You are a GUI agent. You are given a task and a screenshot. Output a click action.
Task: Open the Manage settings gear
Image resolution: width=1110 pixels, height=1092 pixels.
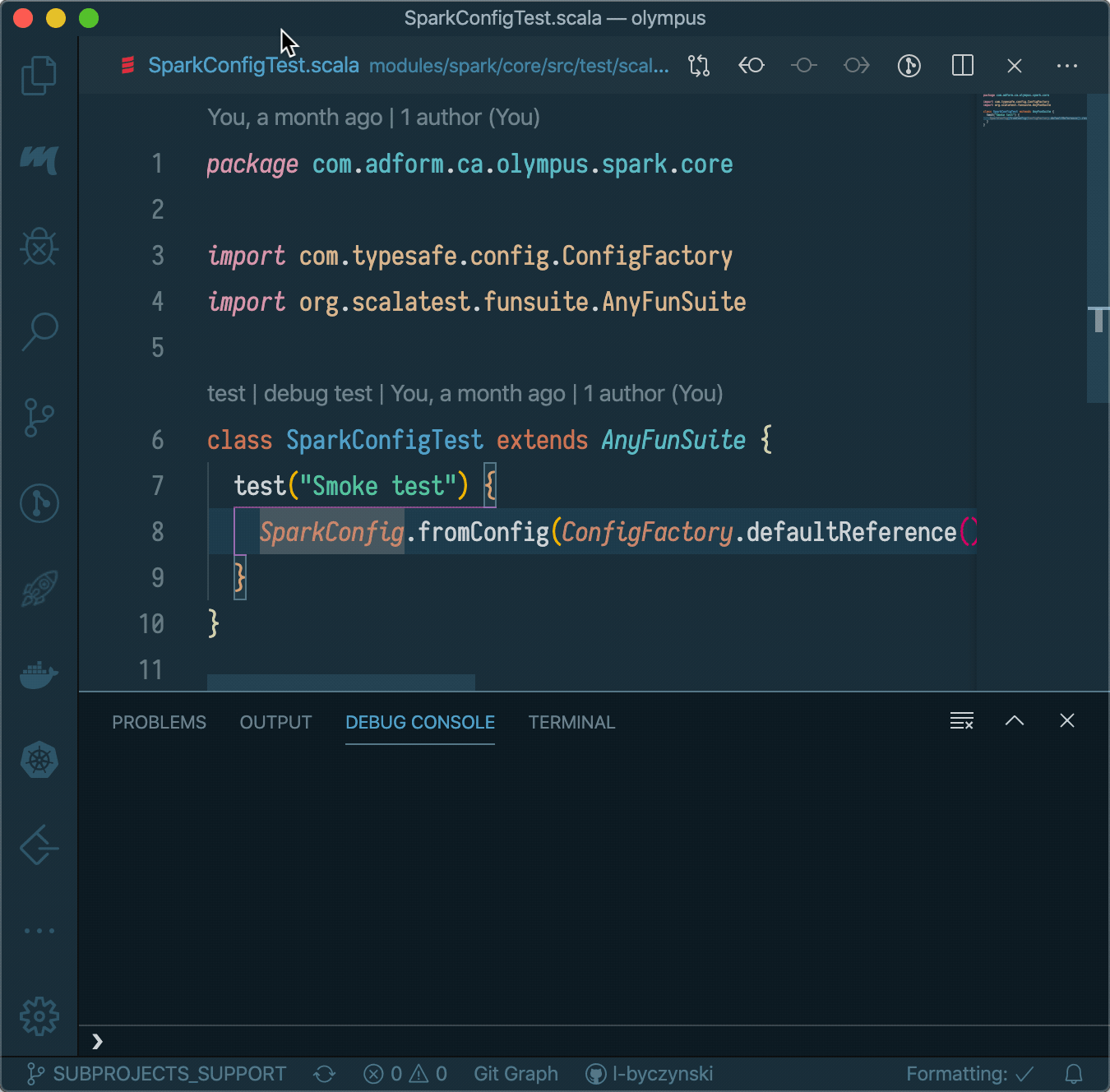(x=39, y=1017)
